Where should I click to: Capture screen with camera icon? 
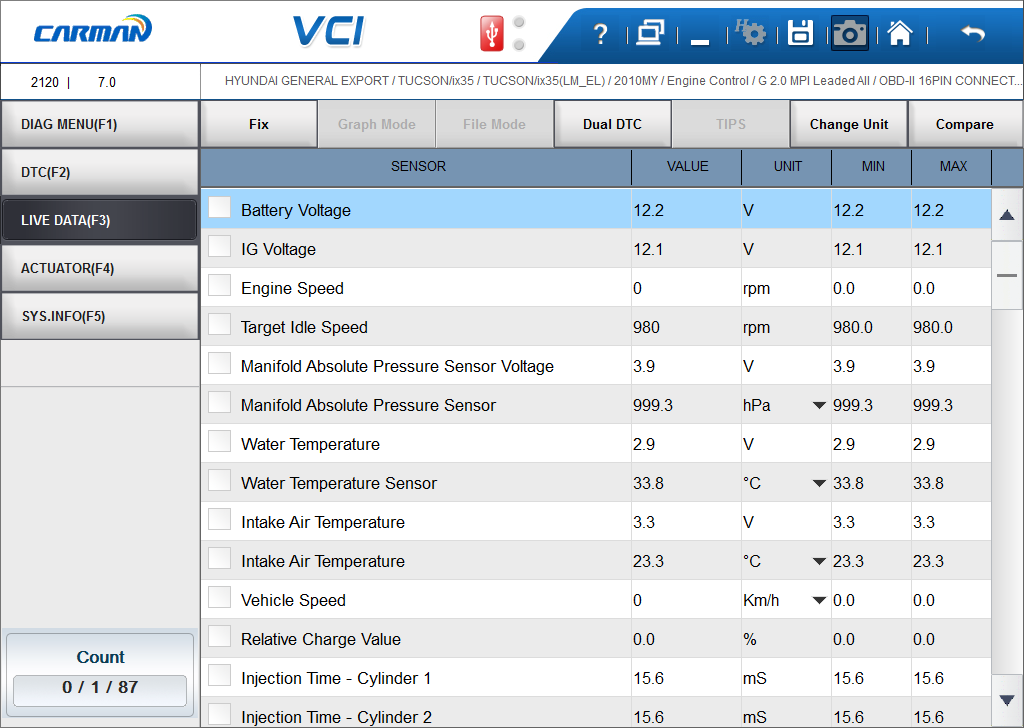[850, 33]
